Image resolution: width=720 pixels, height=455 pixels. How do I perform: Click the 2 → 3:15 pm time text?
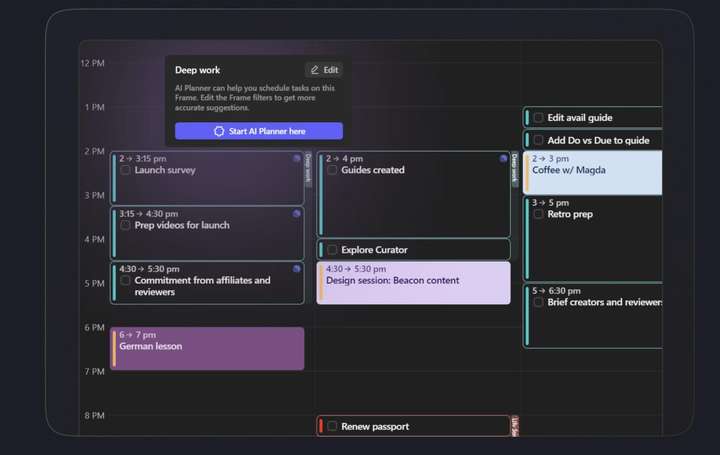pyautogui.click(x=143, y=158)
